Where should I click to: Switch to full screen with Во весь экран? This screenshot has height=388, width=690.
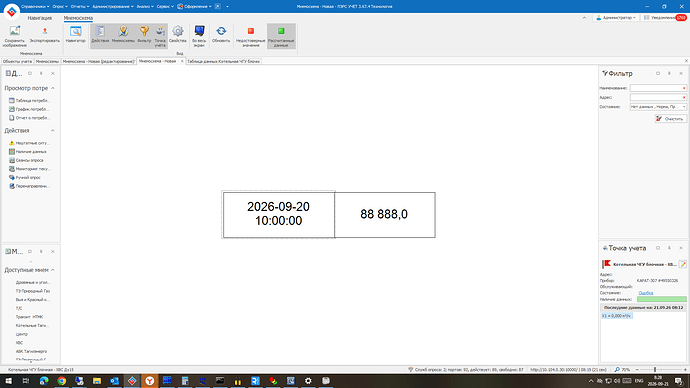click(x=199, y=36)
